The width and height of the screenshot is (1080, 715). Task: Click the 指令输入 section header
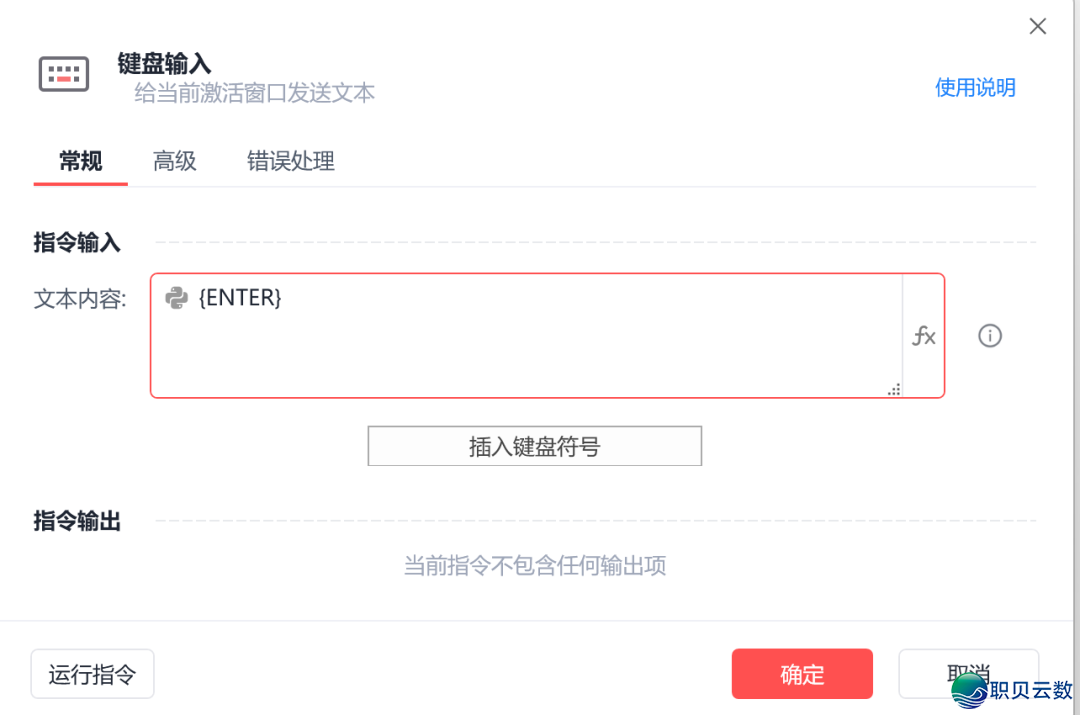pos(77,242)
